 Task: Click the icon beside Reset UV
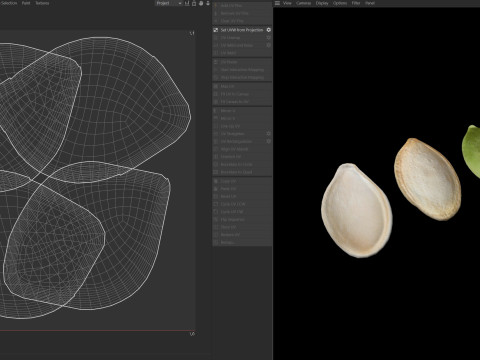tap(216, 196)
